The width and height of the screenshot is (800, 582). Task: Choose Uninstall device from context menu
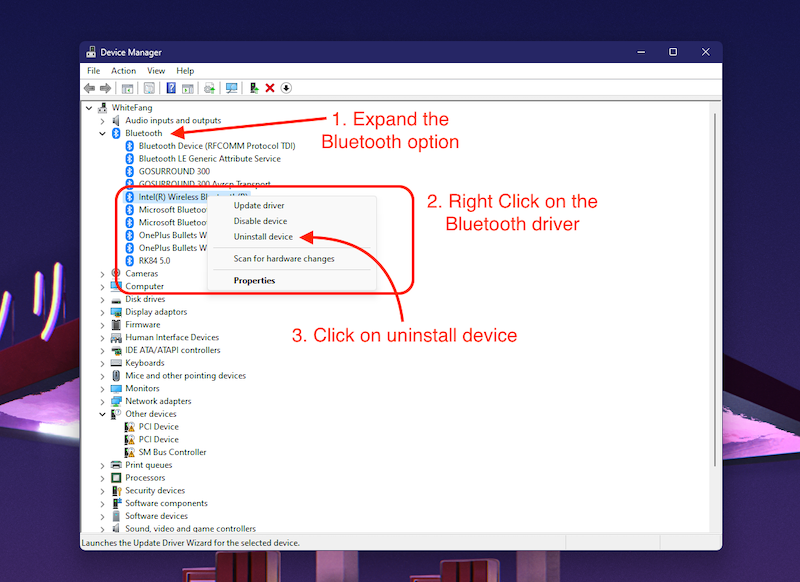(292, 237)
